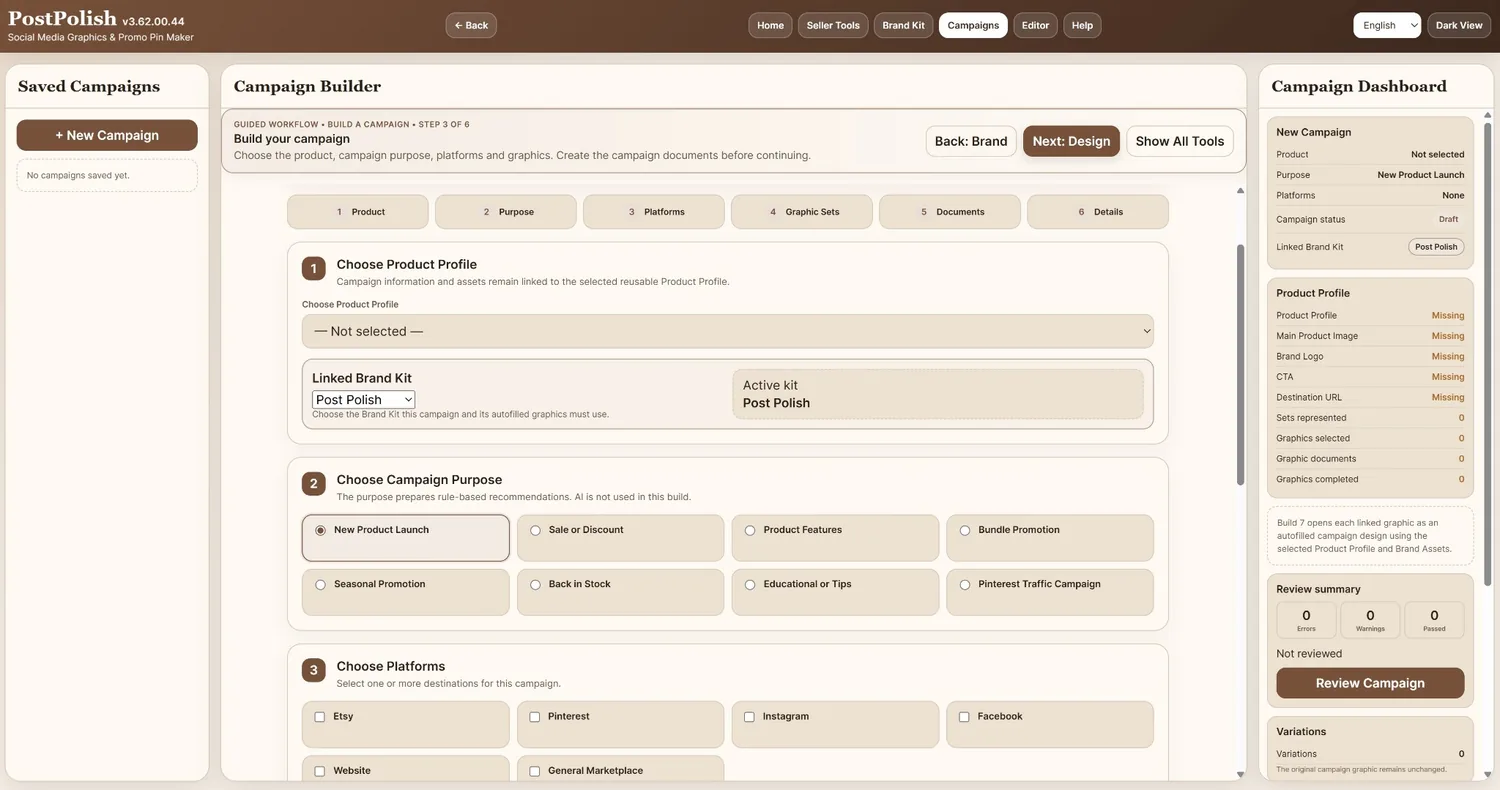Click the section 3 number badge
The image size is (1500, 790).
pyautogui.click(x=313, y=670)
